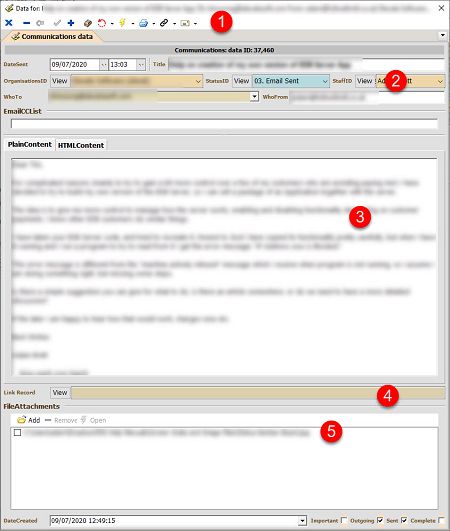Click View button beside OrganisationsID
The height and width of the screenshot is (531, 450).
60,81
